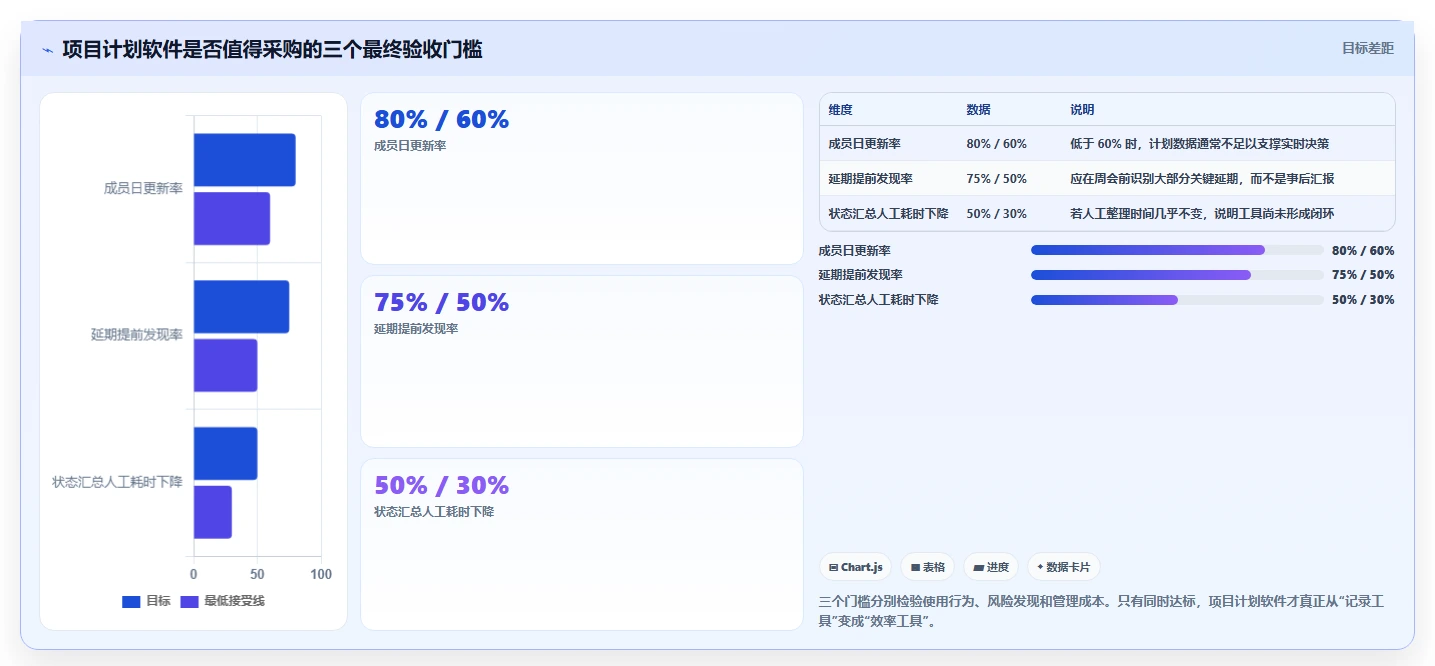Screen dimensions: 1435x666
Task: Click the 延期提前发现率 progress bar
Action: click(1177, 275)
